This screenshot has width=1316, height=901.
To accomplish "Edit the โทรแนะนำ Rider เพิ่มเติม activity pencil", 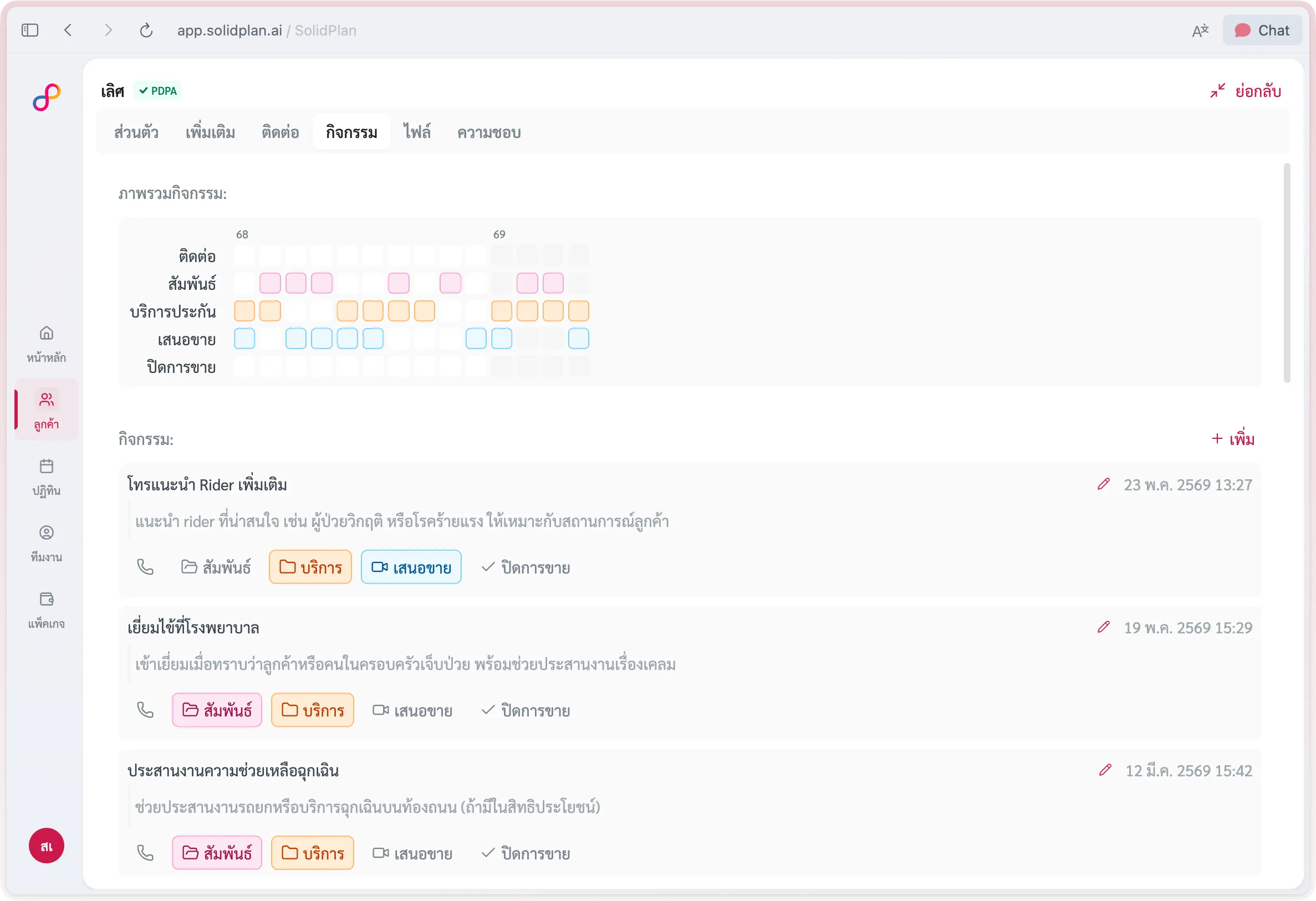I will click(x=1103, y=484).
